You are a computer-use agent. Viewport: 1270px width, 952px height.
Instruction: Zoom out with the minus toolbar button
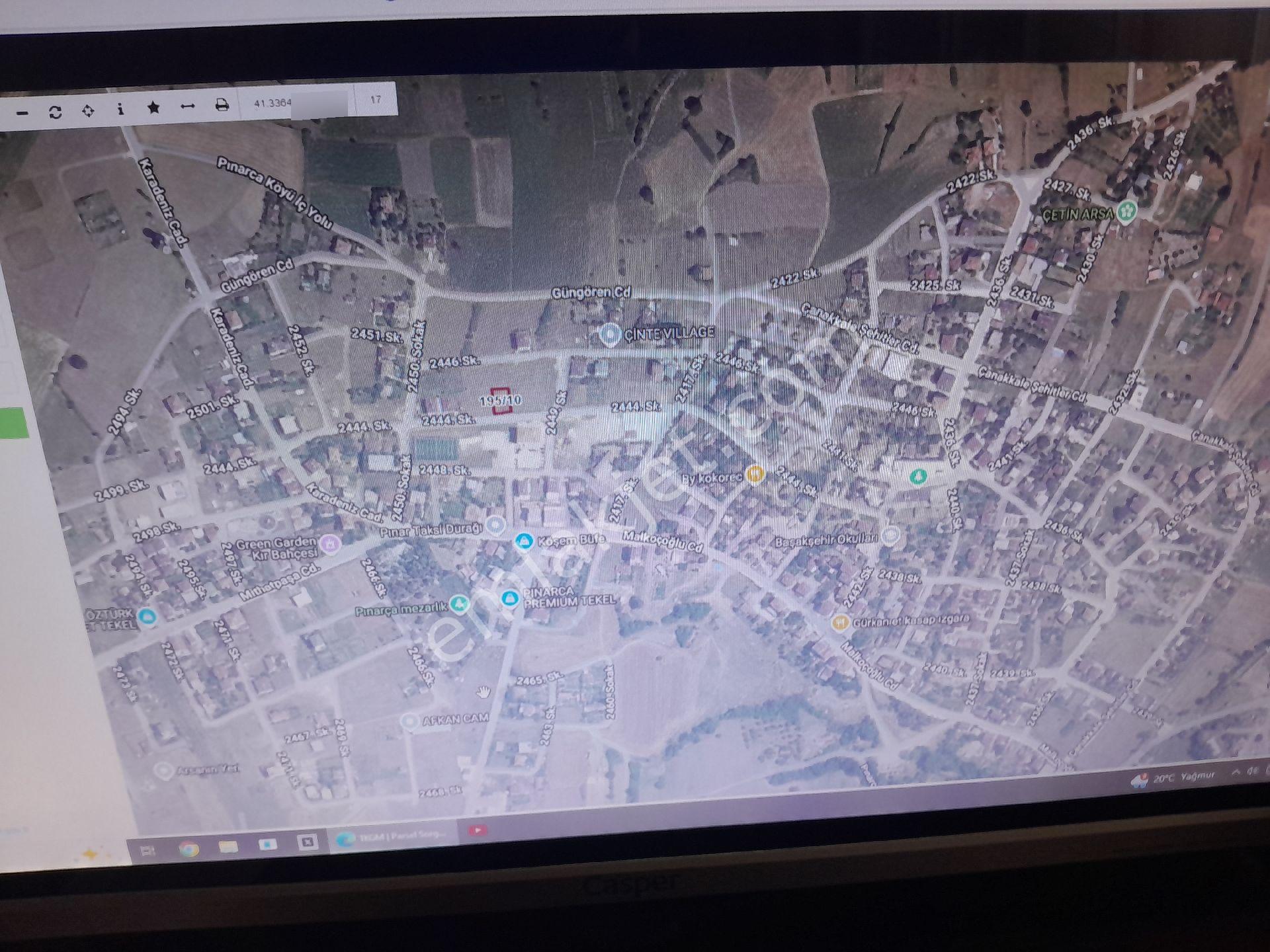pyautogui.click(x=22, y=113)
